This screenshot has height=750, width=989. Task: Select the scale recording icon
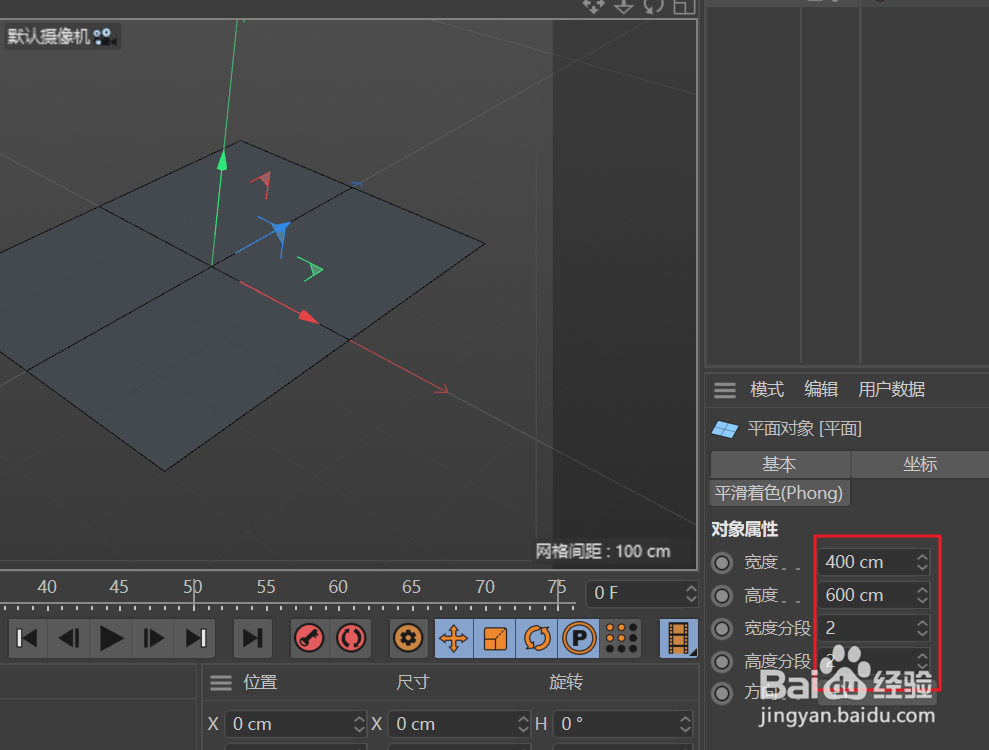tap(495, 638)
